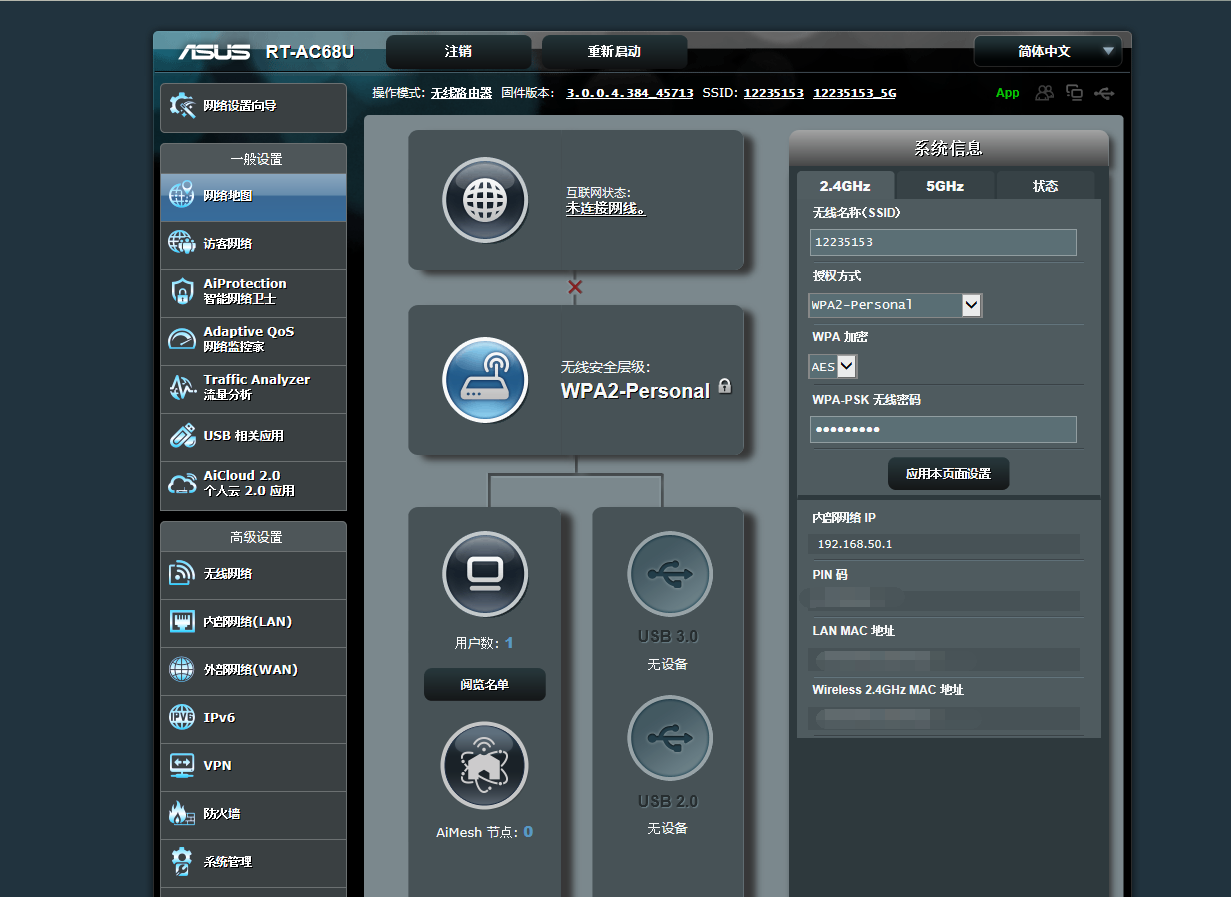Screen dimensions: 1231x897
Task: Click the 网络地图 globe icon in sidebar
Action: 181,195
